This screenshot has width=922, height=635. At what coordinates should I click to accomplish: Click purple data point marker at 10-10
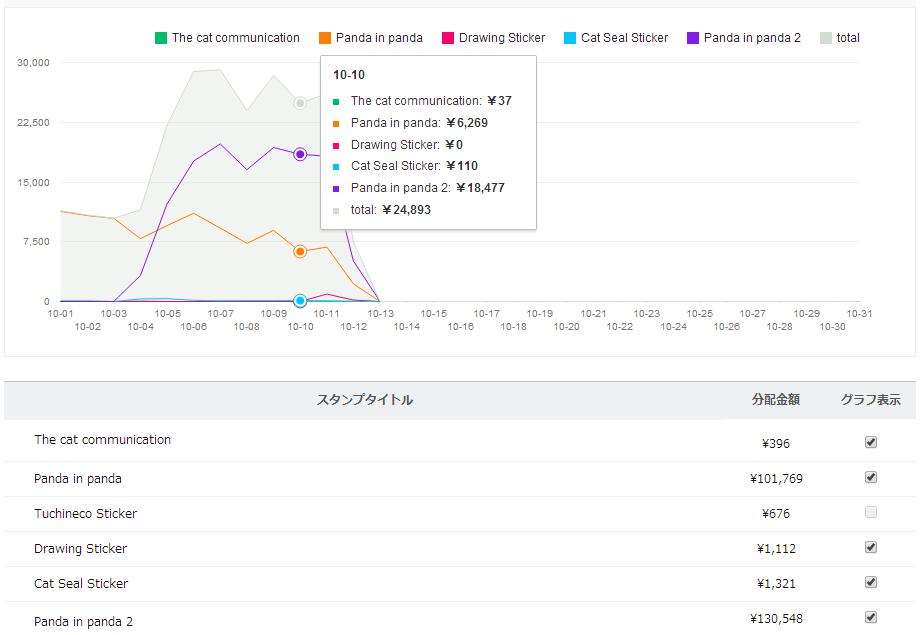(300, 154)
